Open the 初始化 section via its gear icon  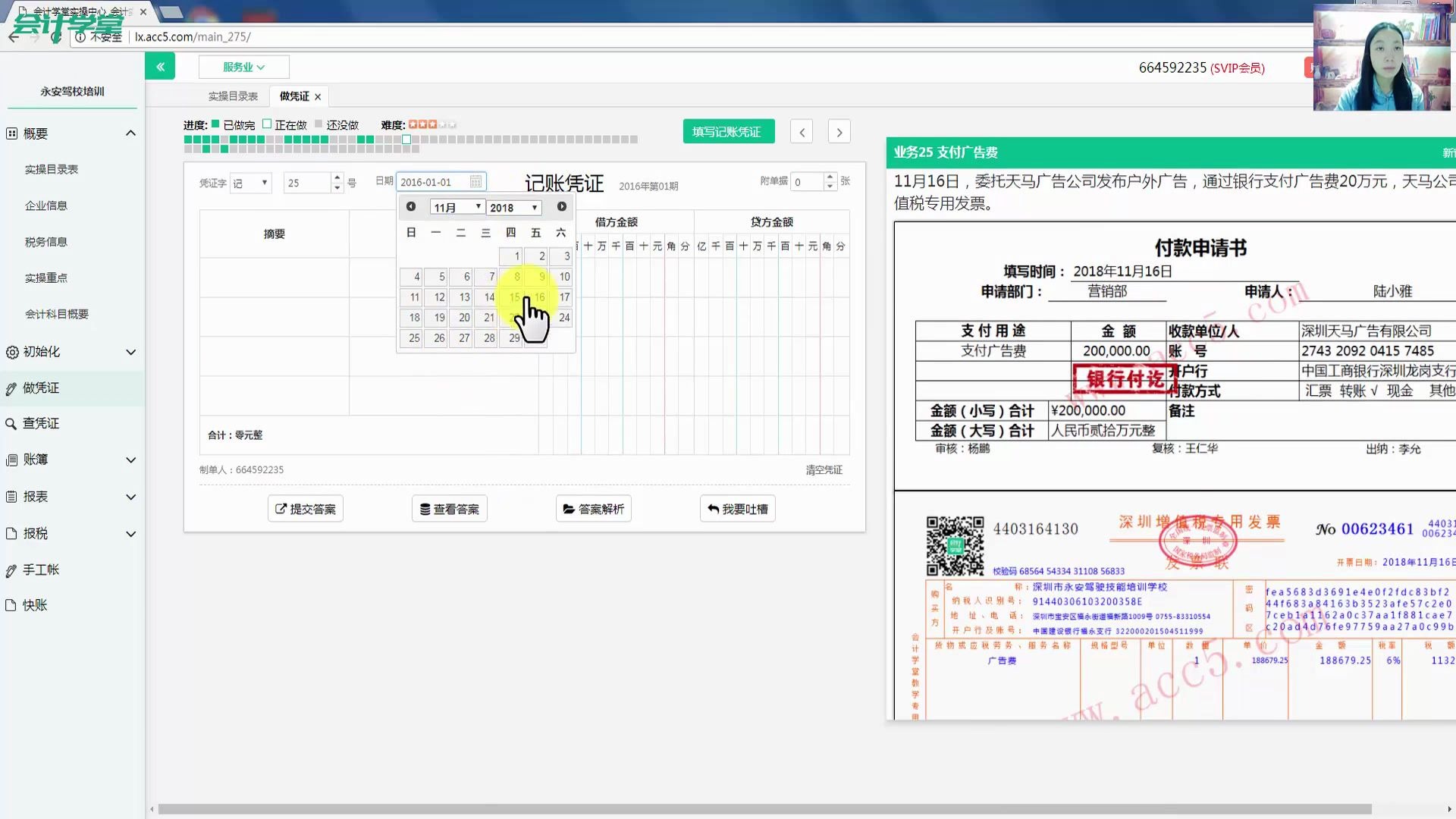11,352
